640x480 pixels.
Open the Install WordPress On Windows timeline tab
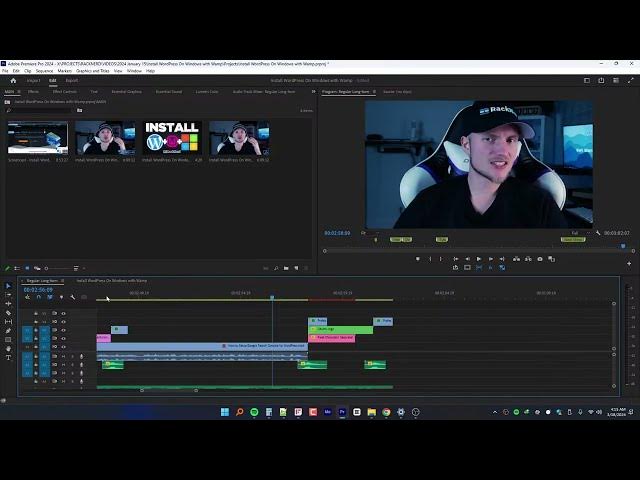[112, 280]
